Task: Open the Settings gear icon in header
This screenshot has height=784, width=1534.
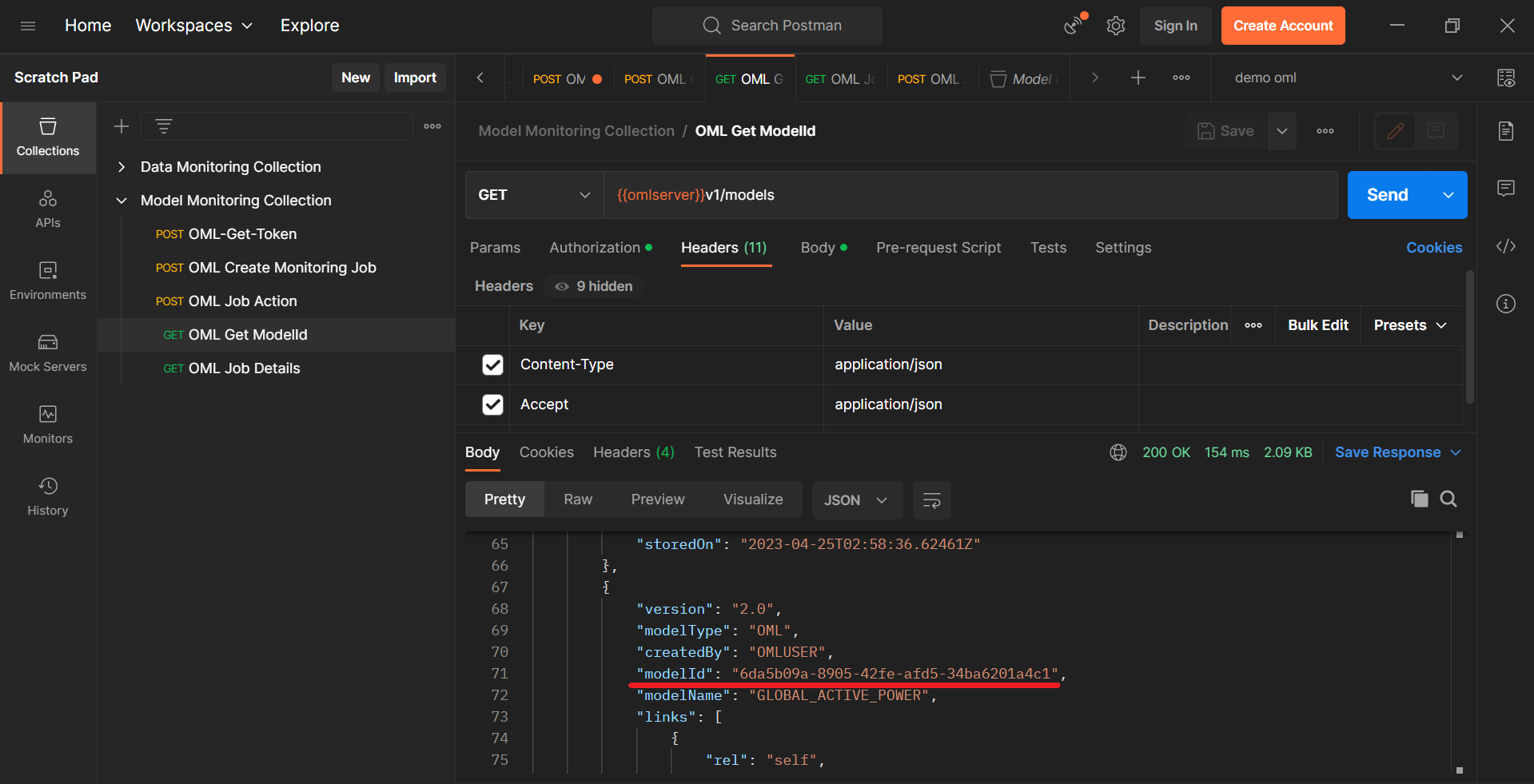Action: (1115, 26)
